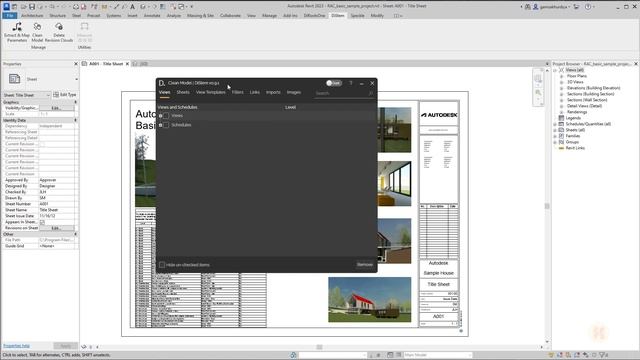The height and width of the screenshot is (360, 640).
Task: Click the Sheet type icon in Properties panel
Action: tap(14, 79)
